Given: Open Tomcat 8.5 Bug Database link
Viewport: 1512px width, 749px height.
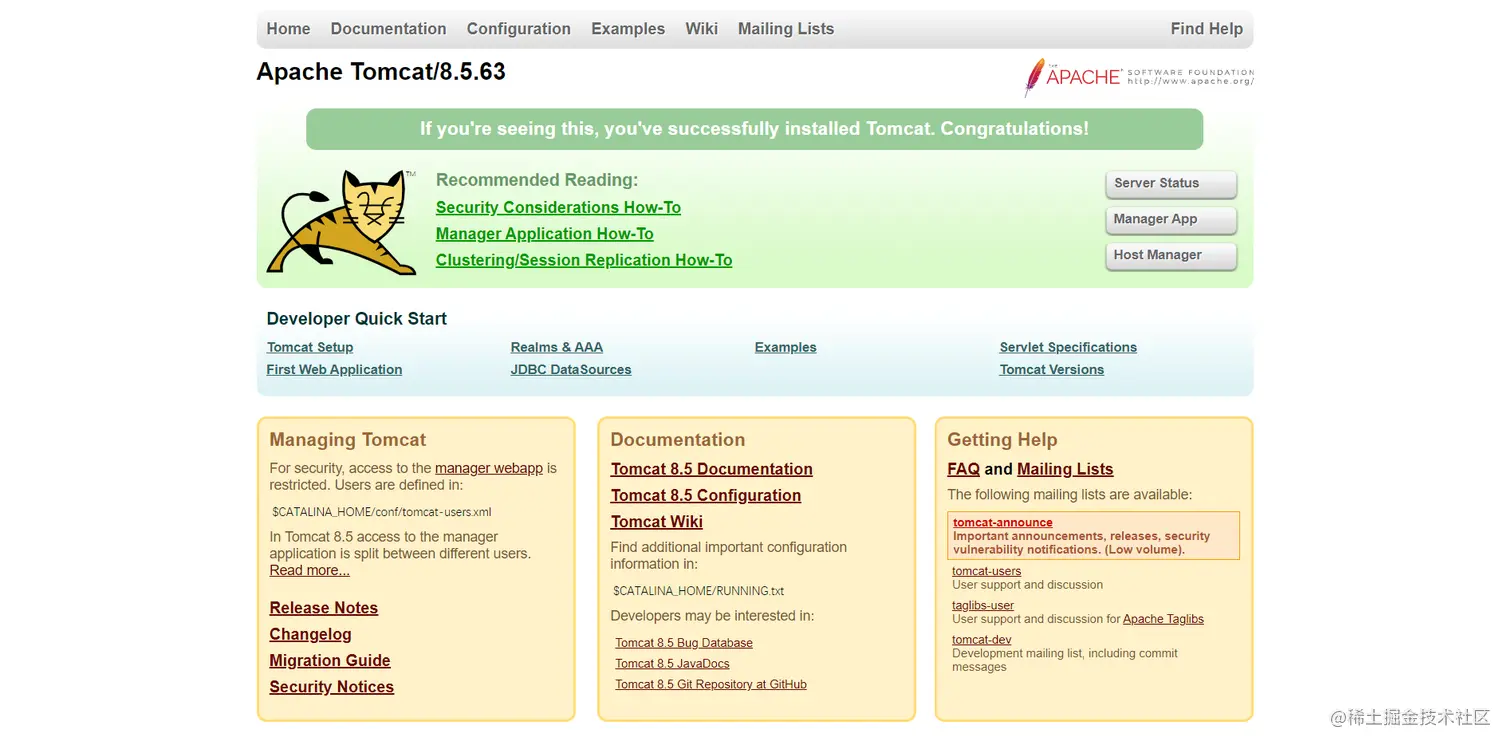Looking at the screenshot, I should tap(684, 643).
